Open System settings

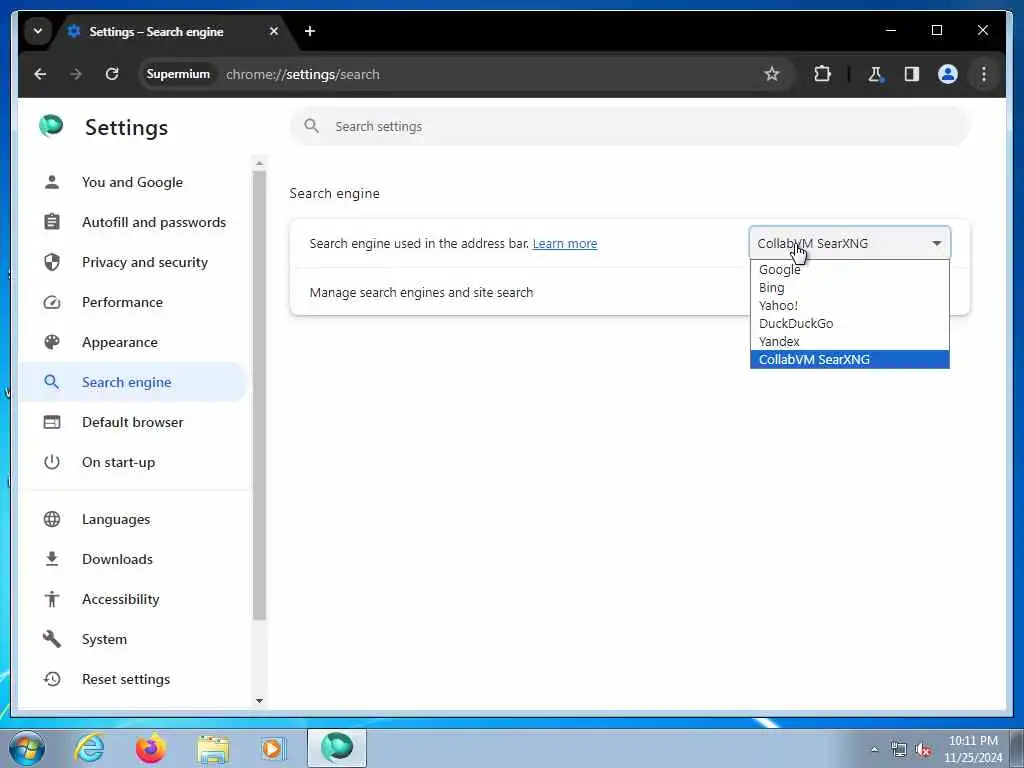click(133, 639)
